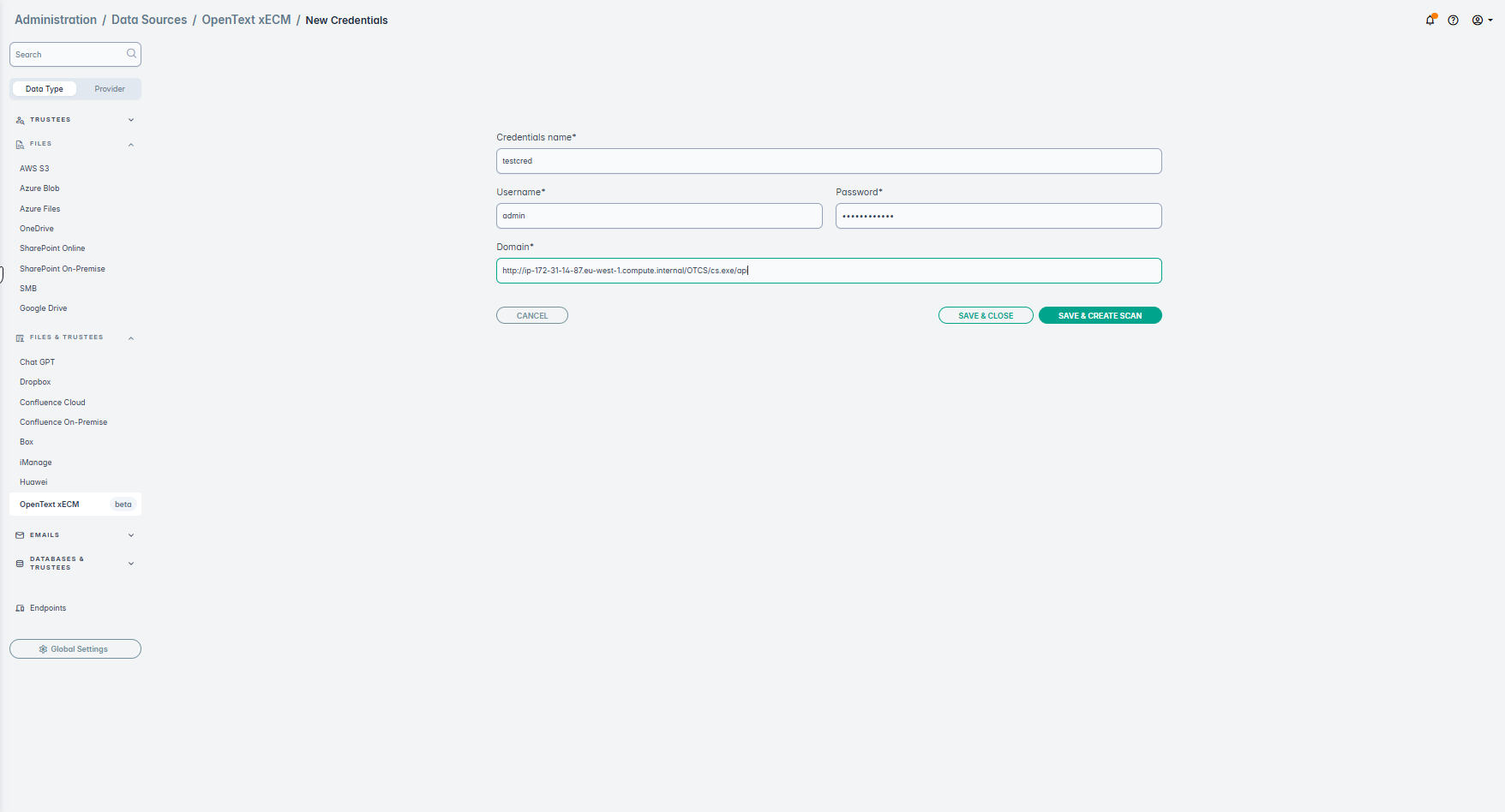The width and height of the screenshot is (1505, 812).
Task: Open Confluence Cloud data source
Action: pos(52,403)
